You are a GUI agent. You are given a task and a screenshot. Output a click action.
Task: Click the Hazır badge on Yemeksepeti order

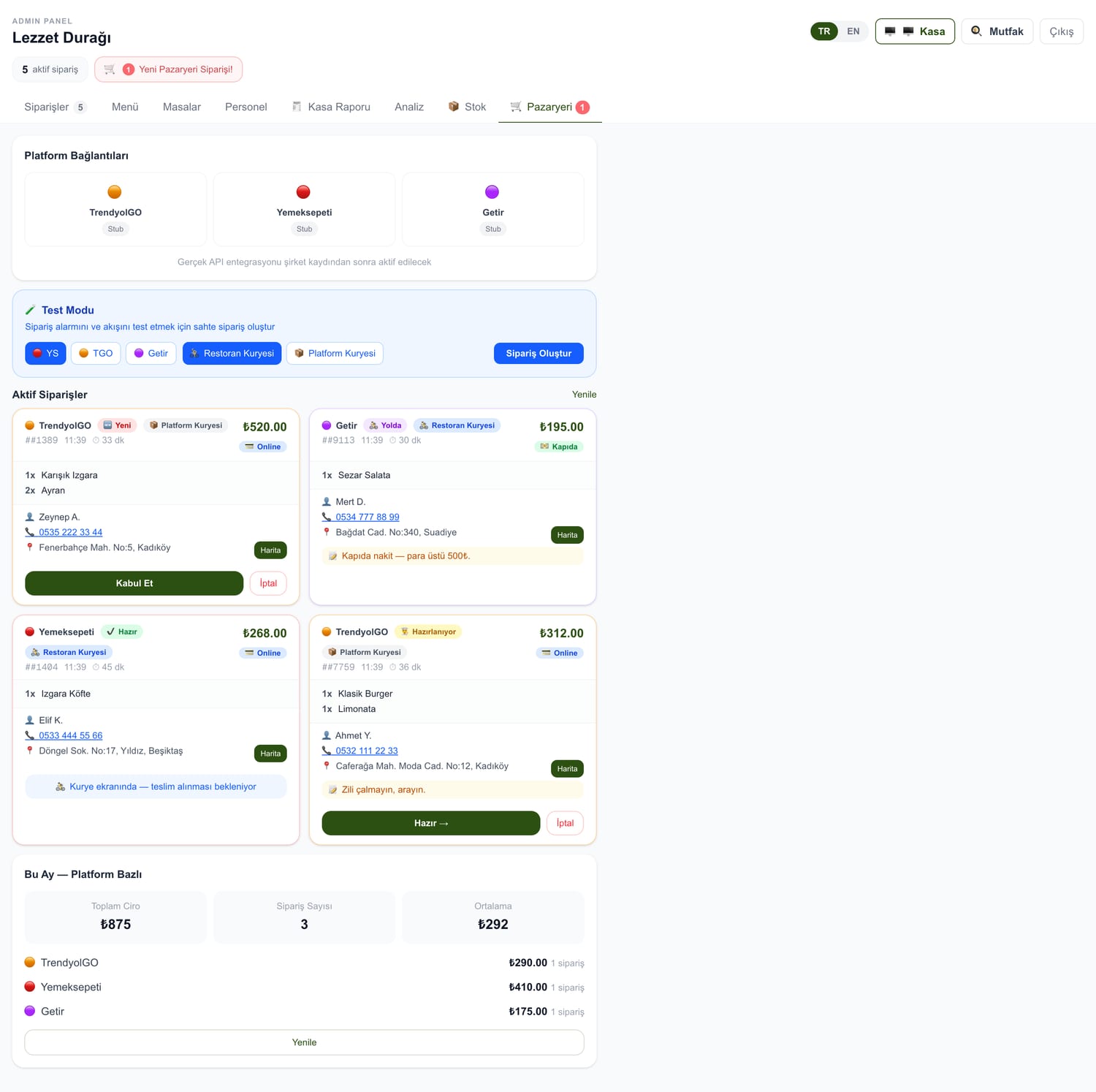click(121, 632)
